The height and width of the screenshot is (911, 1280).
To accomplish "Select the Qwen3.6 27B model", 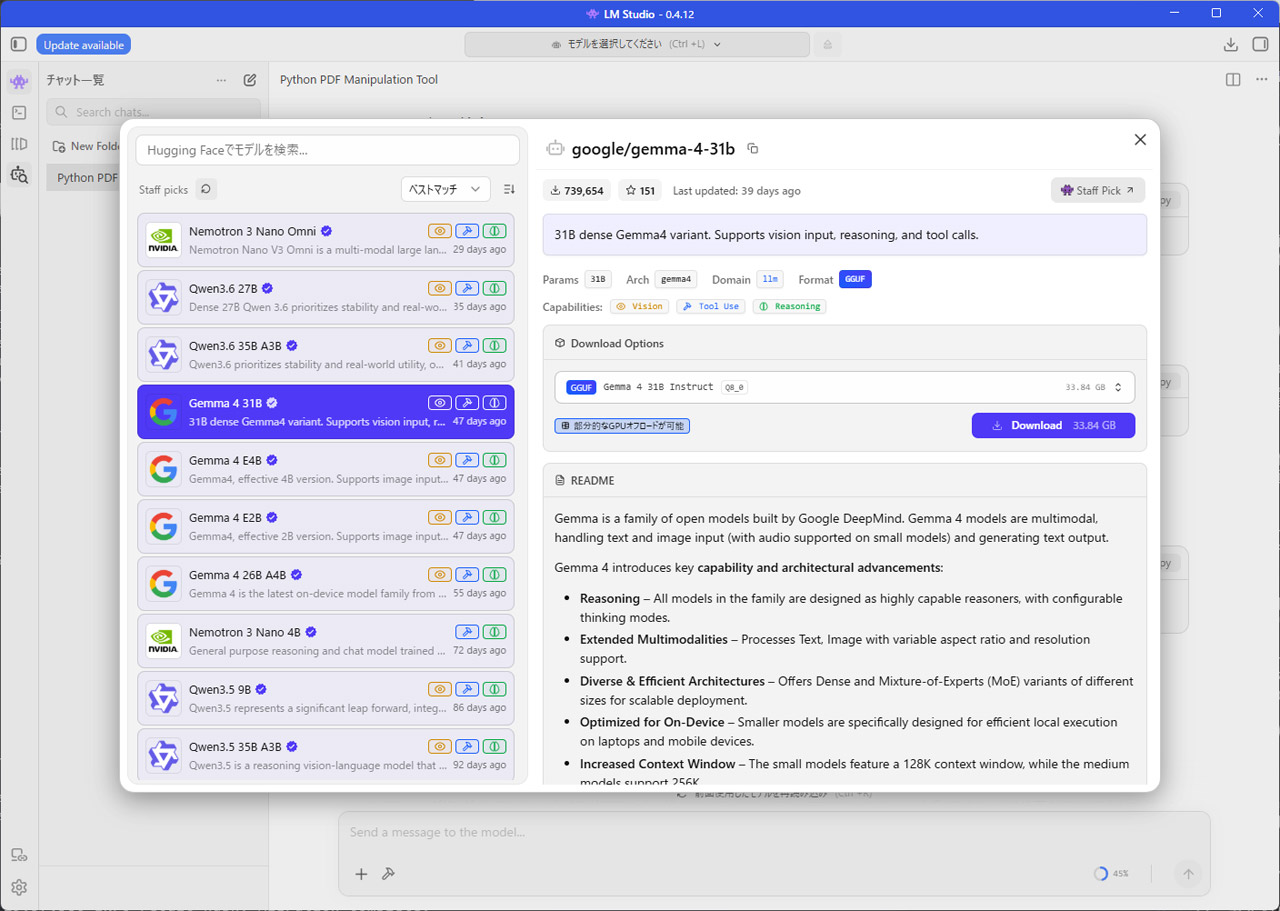I will pyautogui.click(x=326, y=297).
